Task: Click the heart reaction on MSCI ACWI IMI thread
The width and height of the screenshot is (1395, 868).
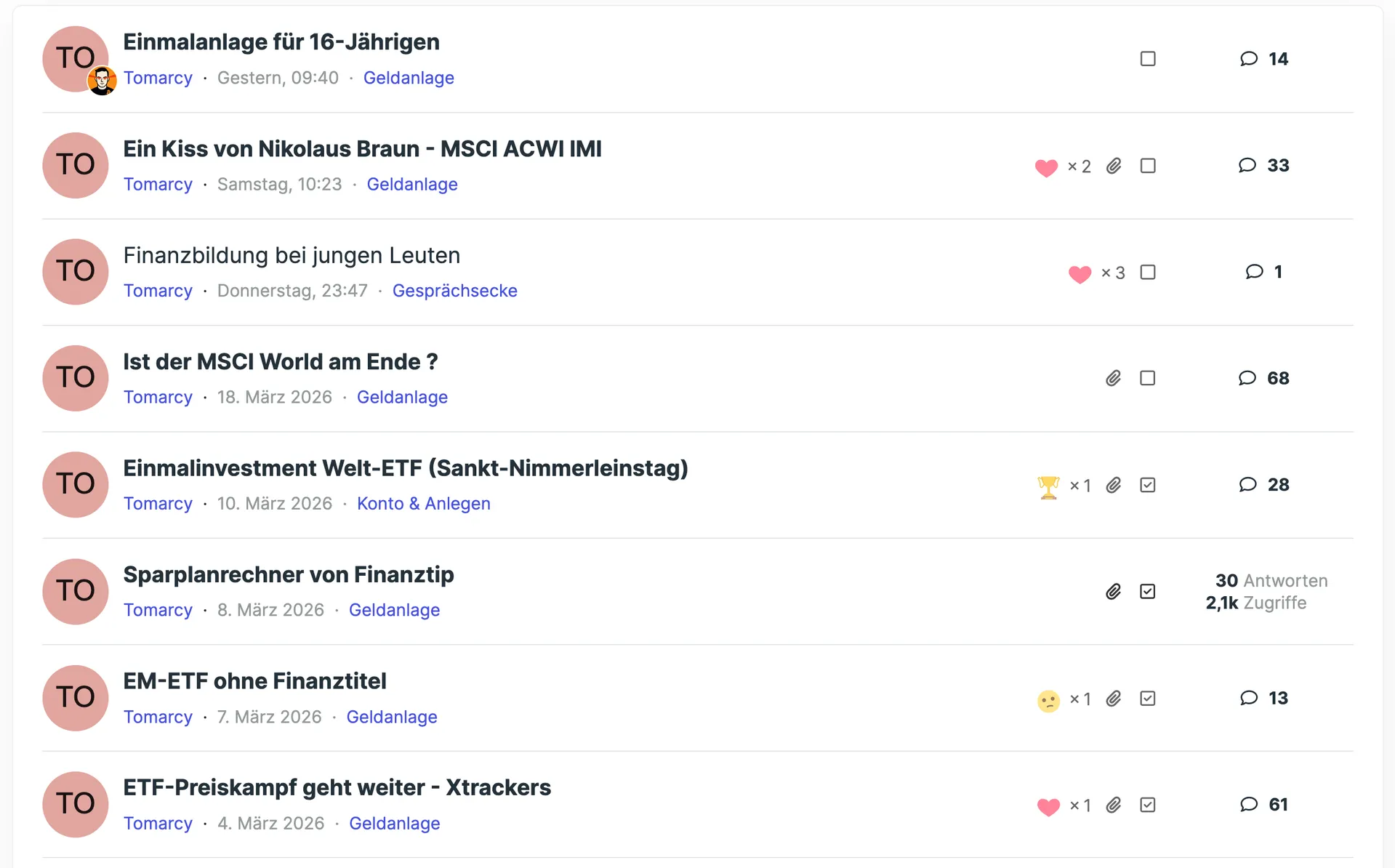Action: (x=1046, y=167)
